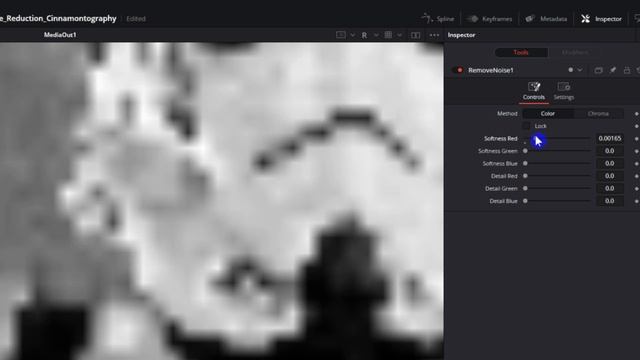Click the keyframe dot for Softness Red
The width and height of the screenshot is (640, 360).
[637, 139]
